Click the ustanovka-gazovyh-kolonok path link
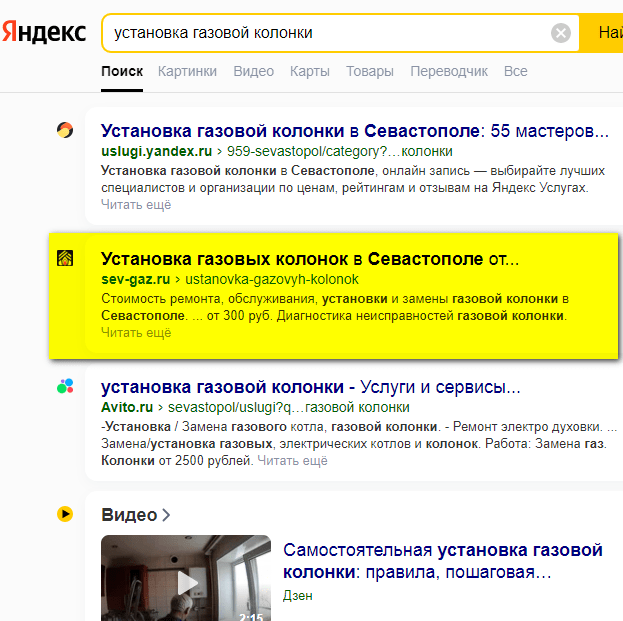 click(x=272, y=279)
